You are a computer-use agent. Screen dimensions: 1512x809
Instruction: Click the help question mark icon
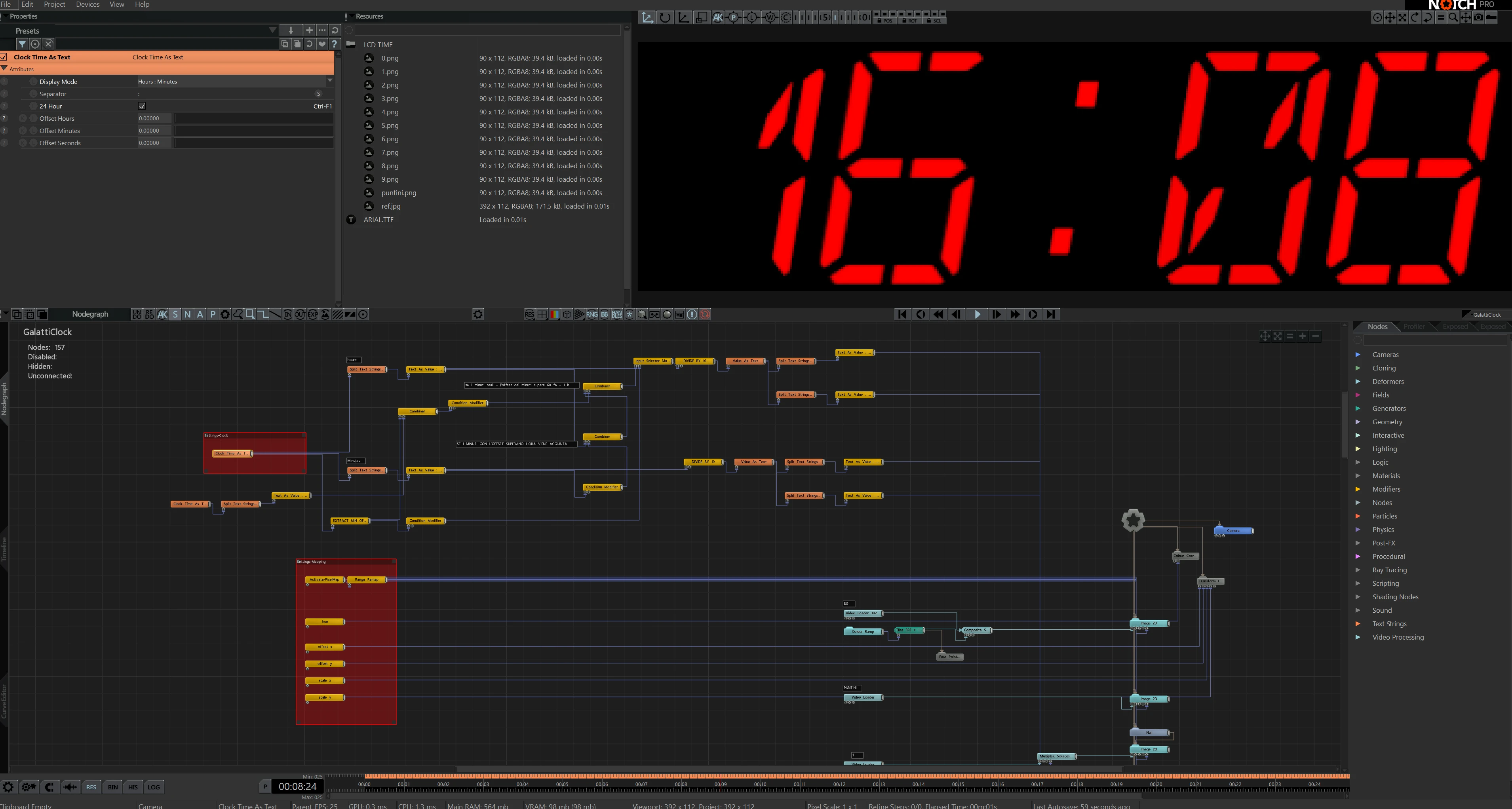pyautogui.click(x=334, y=44)
